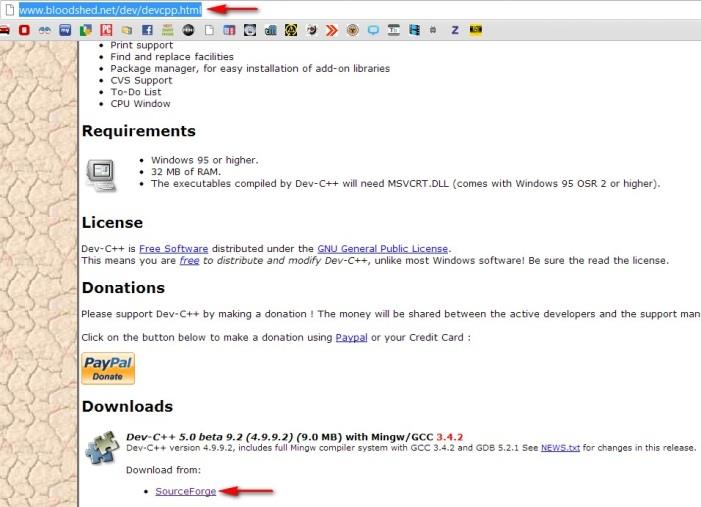
Task: Open the GNU General Public License link
Action: click(383, 249)
